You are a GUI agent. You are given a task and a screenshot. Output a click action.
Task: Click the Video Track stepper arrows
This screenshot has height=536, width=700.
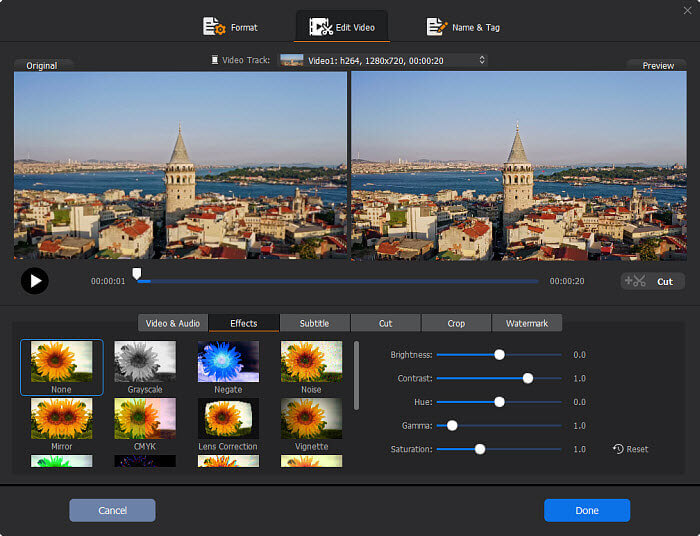click(482, 60)
